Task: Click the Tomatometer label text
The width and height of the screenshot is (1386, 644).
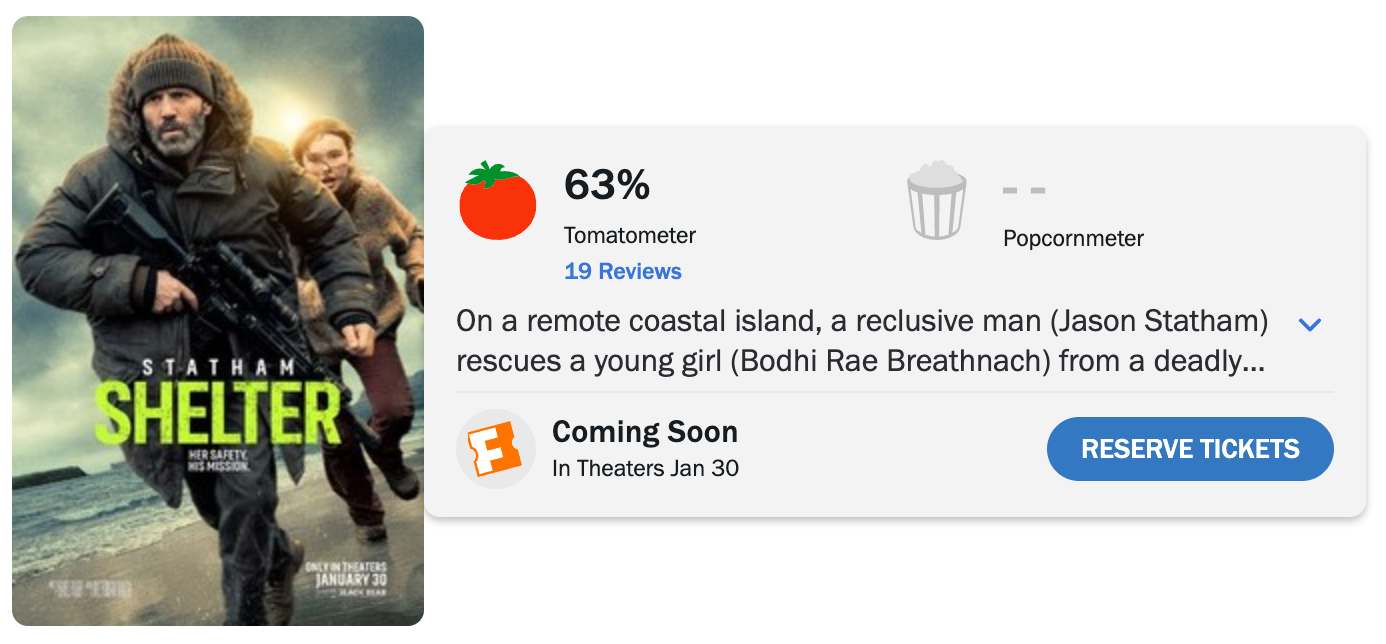Action: pyautogui.click(x=629, y=236)
